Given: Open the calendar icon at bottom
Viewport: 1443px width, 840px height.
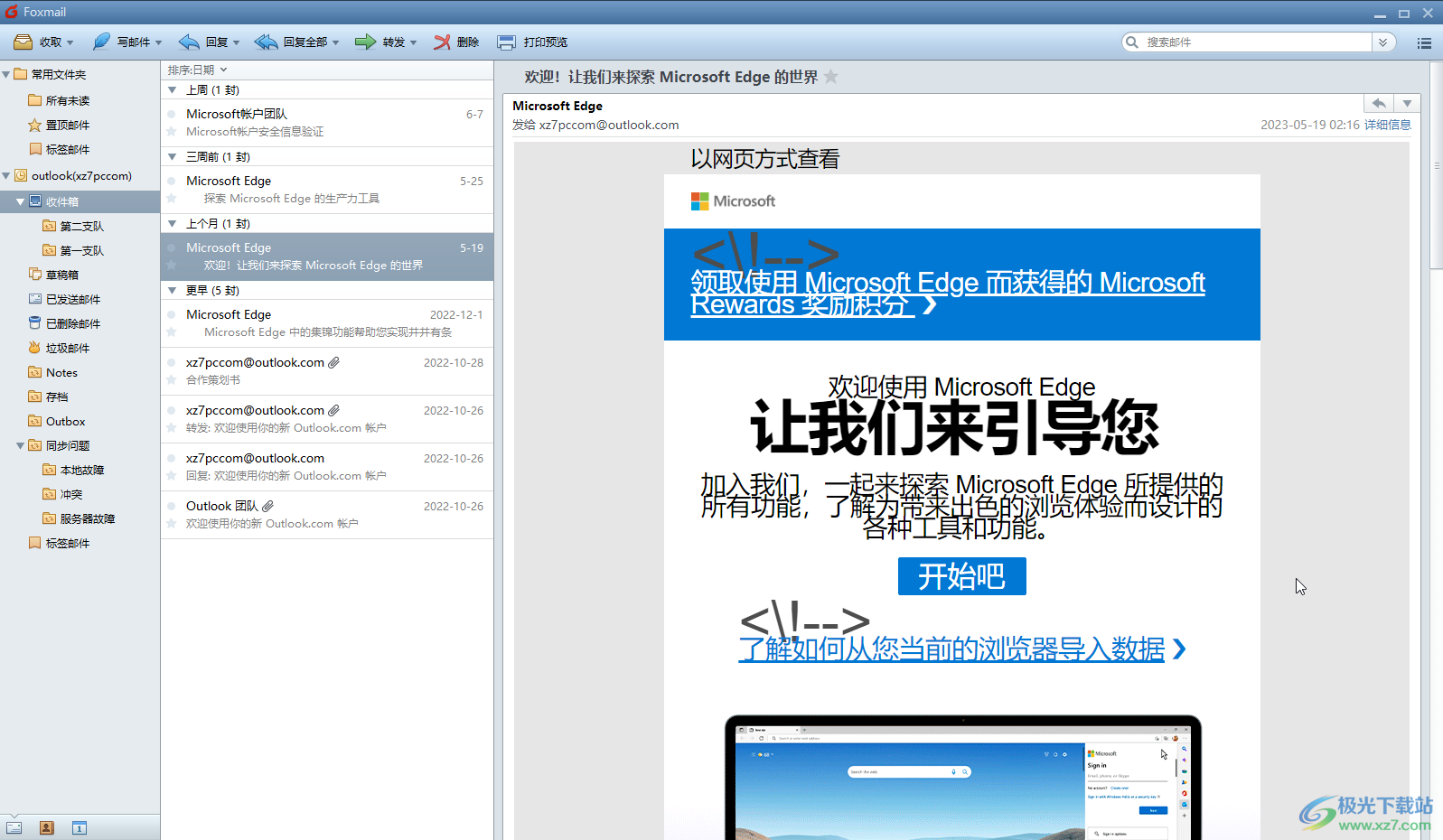Looking at the screenshot, I should click(x=80, y=827).
